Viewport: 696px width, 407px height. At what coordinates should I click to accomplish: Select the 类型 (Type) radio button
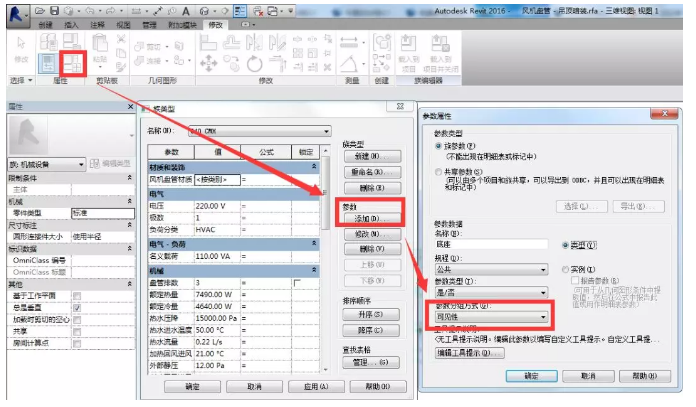coord(565,245)
